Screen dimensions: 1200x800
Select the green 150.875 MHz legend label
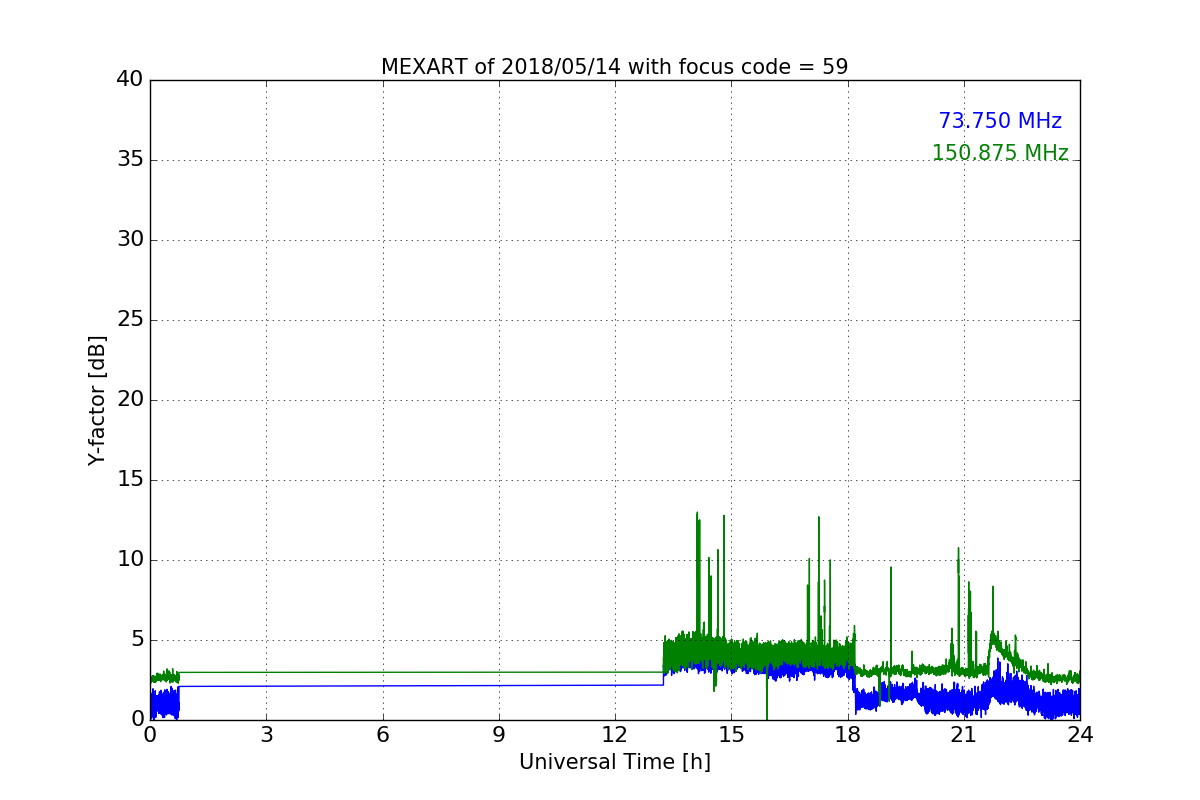(x=1000, y=153)
